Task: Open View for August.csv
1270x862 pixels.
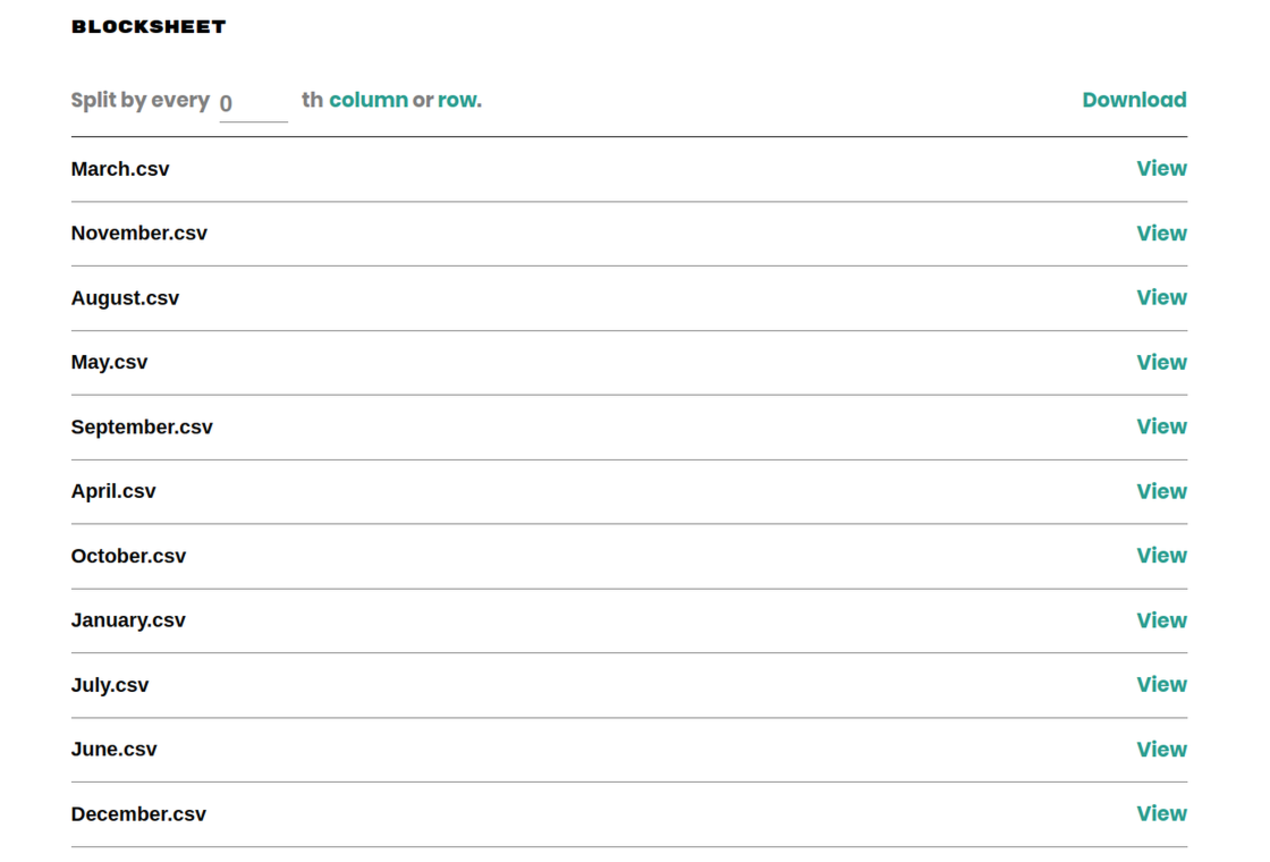Action: 1161,298
